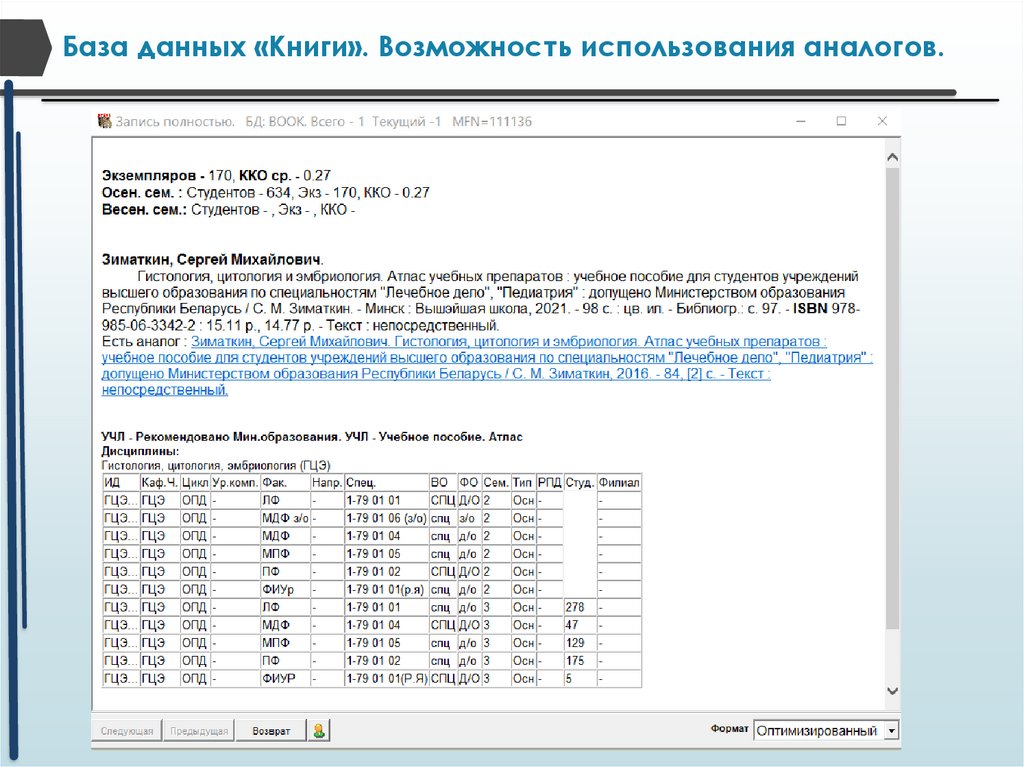Open the Формат dropdown list
This screenshot has width=1024, height=767.
[892, 731]
